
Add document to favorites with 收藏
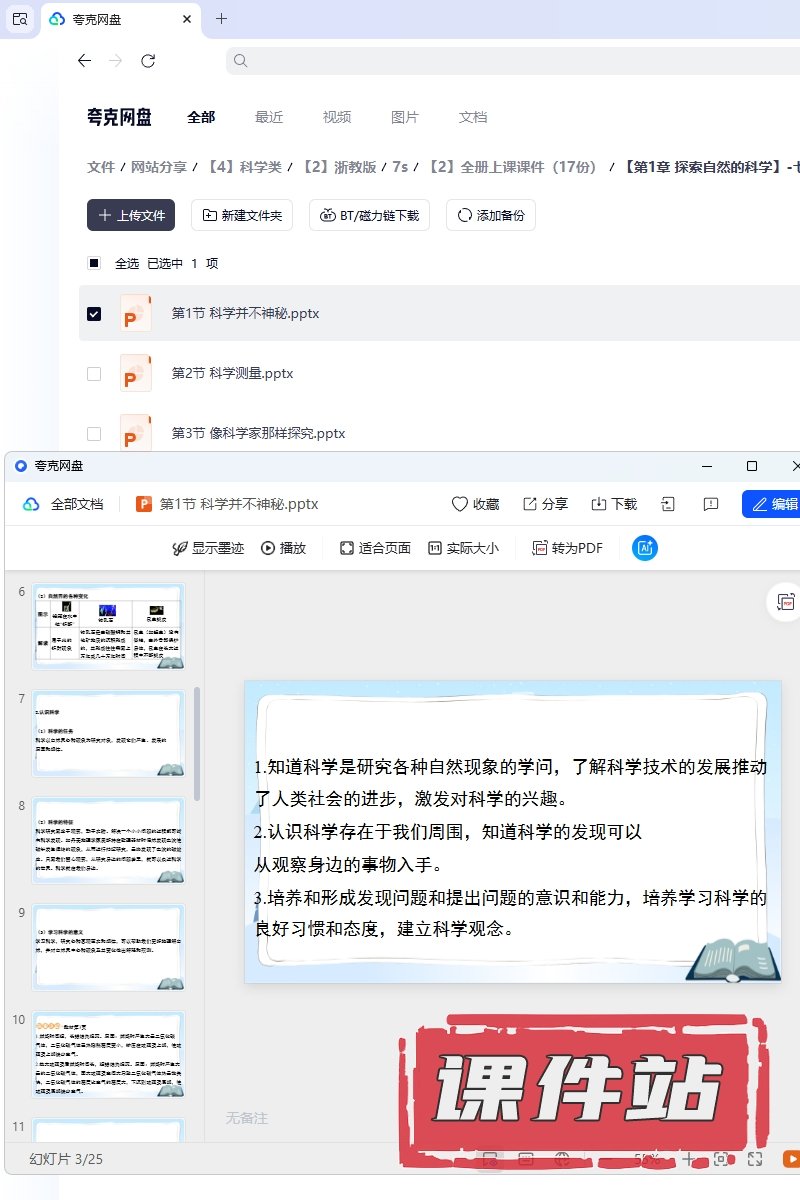[x=460, y=504]
